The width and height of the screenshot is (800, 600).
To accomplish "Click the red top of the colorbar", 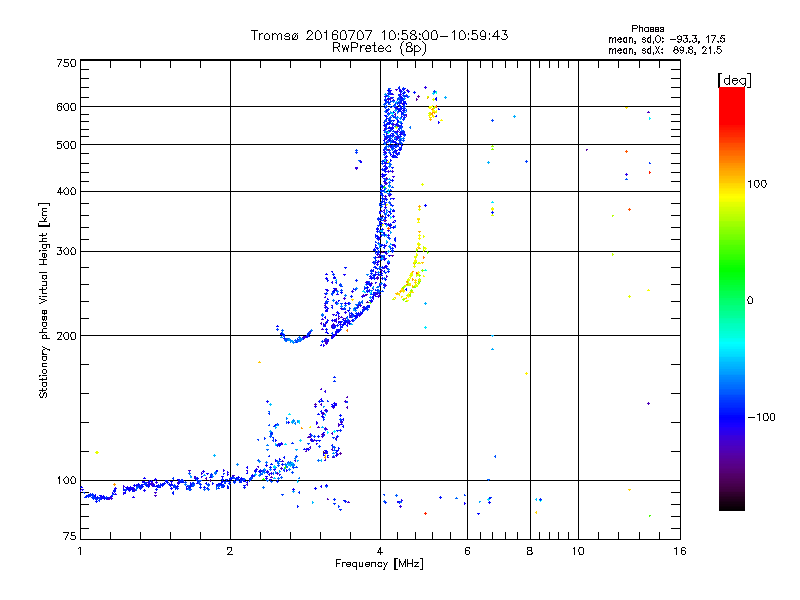I will click(732, 97).
